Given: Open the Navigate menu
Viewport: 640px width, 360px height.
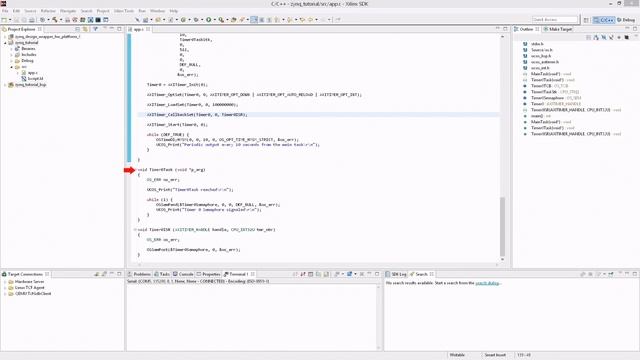Looking at the screenshot, I should [68, 11].
